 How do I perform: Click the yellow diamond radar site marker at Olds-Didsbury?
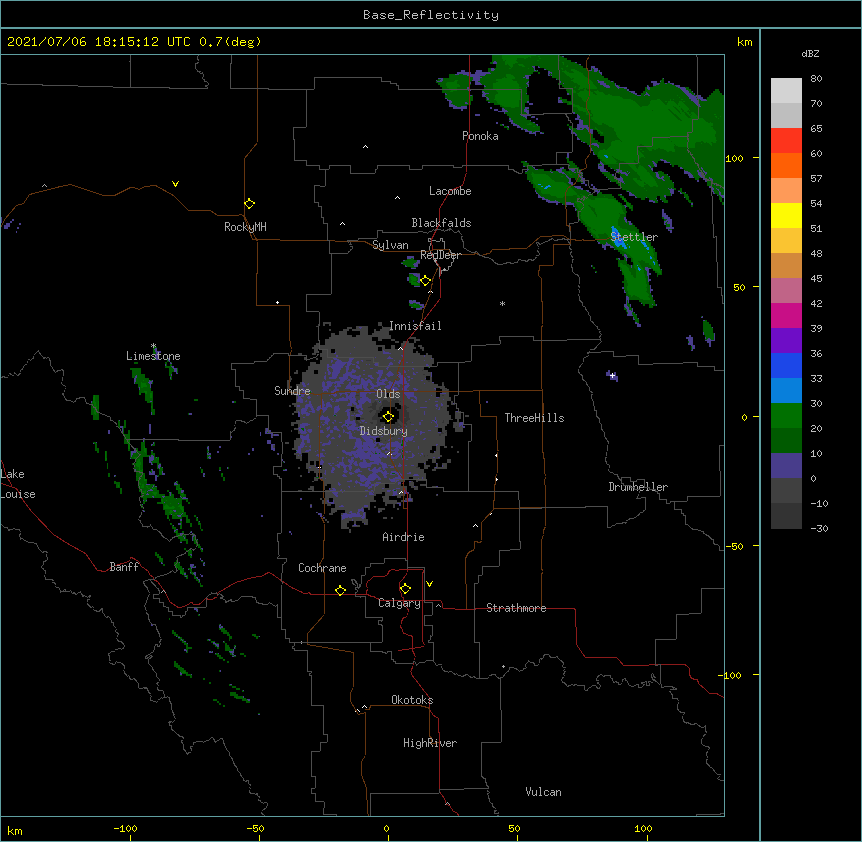click(x=388, y=417)
